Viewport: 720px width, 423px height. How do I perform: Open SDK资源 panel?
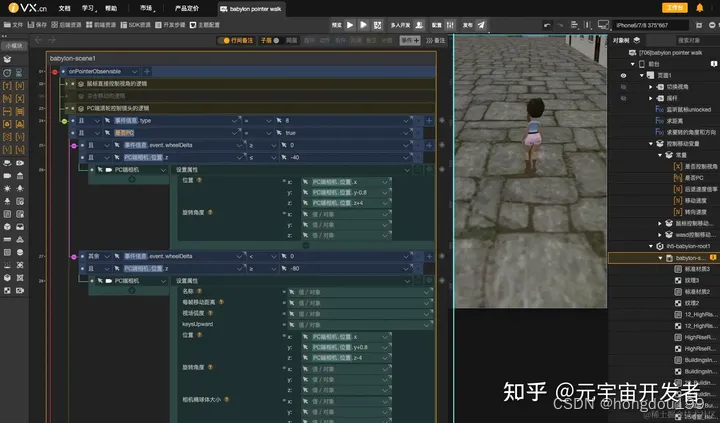(x=135, y=25)
